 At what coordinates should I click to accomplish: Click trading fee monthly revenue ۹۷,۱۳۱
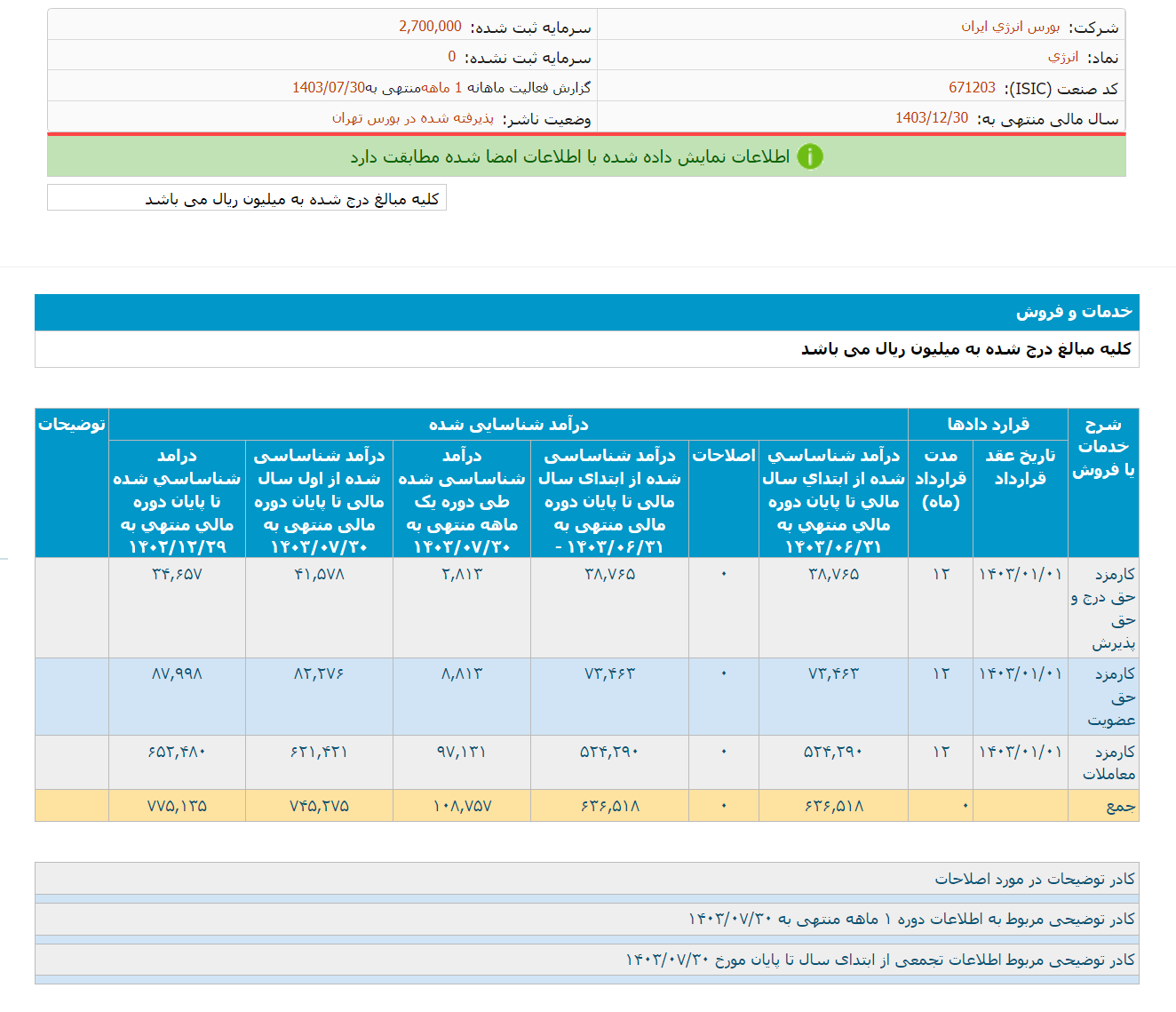462,752
